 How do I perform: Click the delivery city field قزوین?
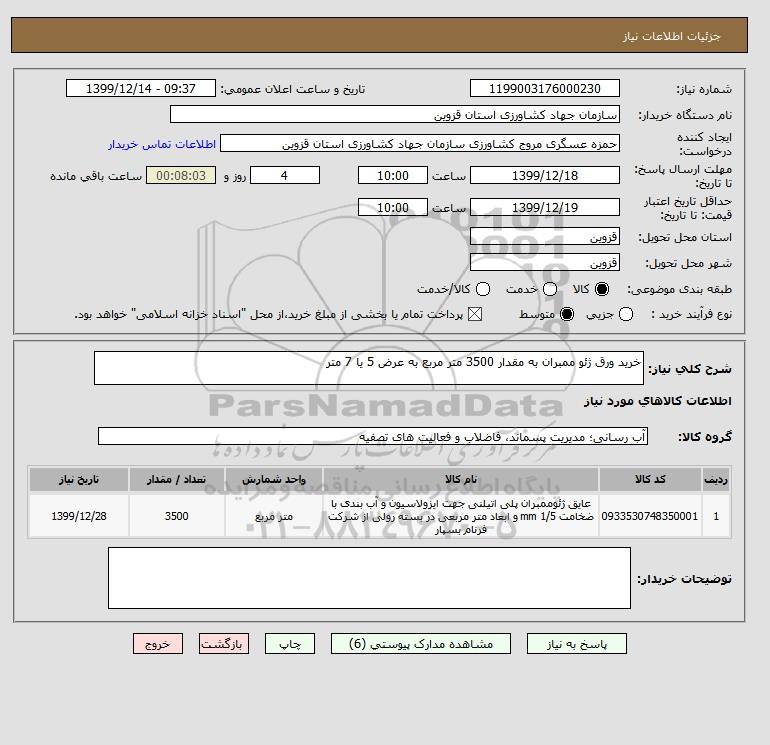coord(545,263)
